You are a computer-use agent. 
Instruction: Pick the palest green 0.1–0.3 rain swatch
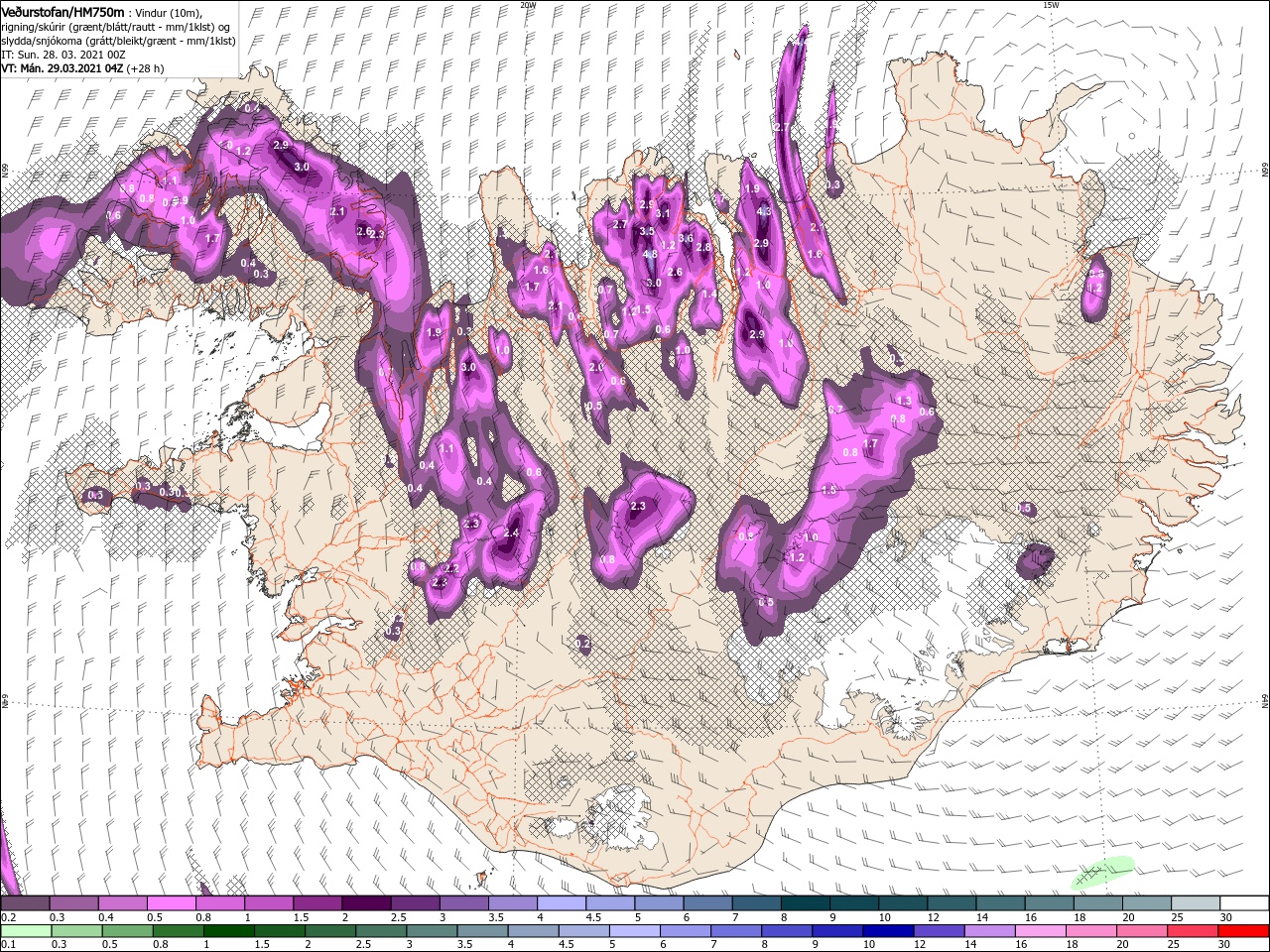pos(25,931)
